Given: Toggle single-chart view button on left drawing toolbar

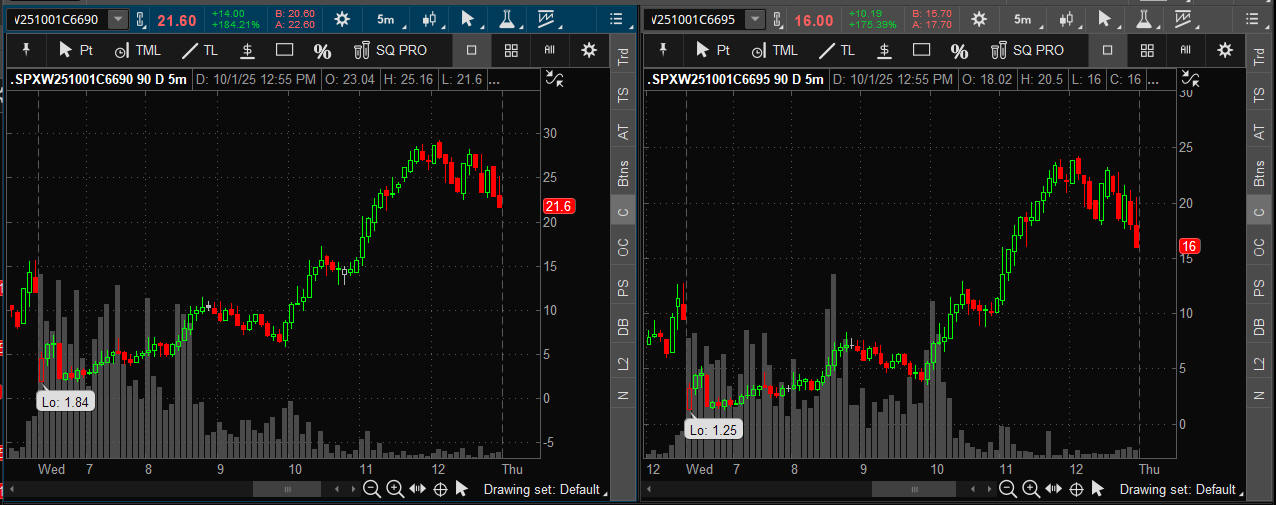Looking at the screenshot, I should click(471, 50).
